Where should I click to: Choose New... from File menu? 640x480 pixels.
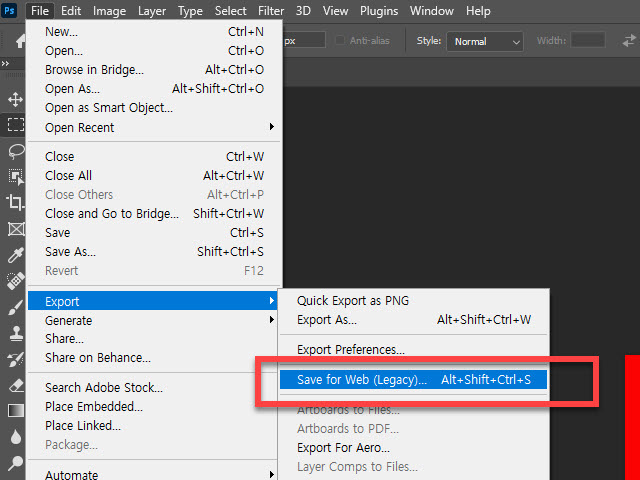(x=154, y=31)
